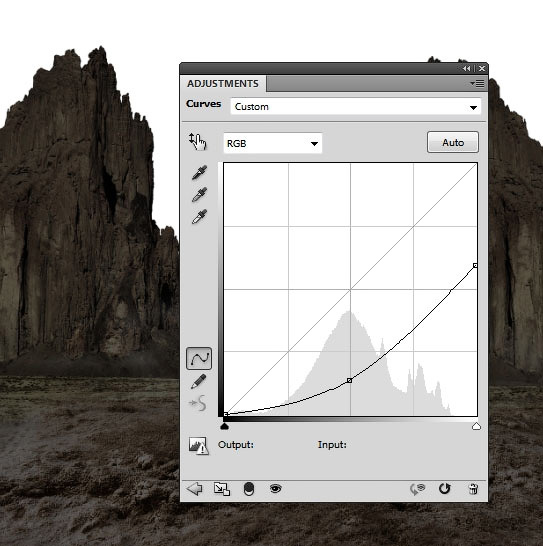Click the Output label
Image resolution: width=543 pixels, height=546 pixels.
(236, 445)
